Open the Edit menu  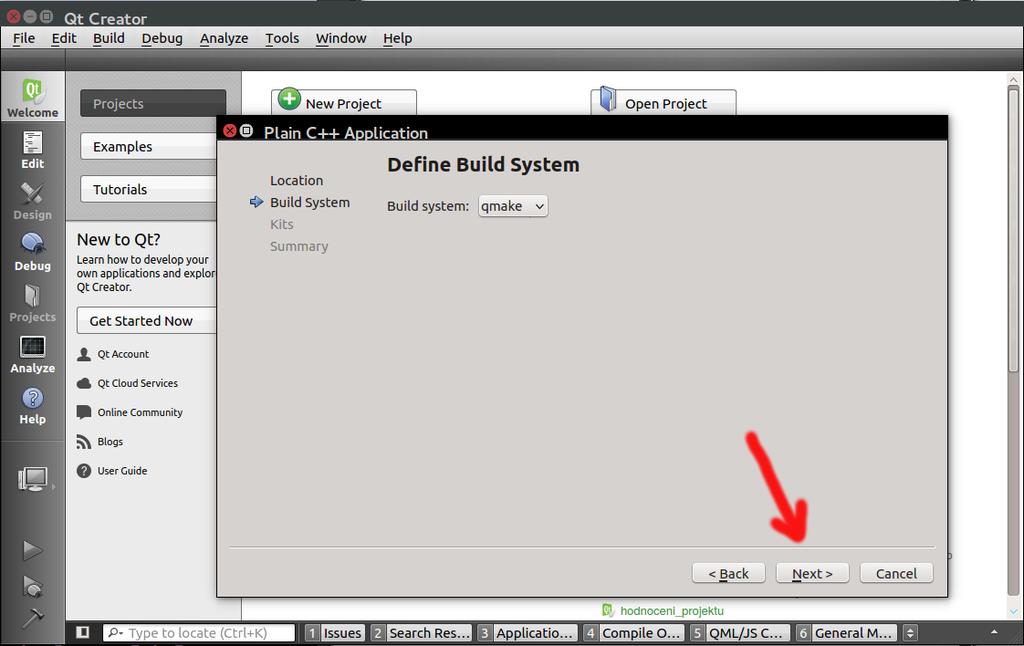pyautogui.click(x=64, y=38)
